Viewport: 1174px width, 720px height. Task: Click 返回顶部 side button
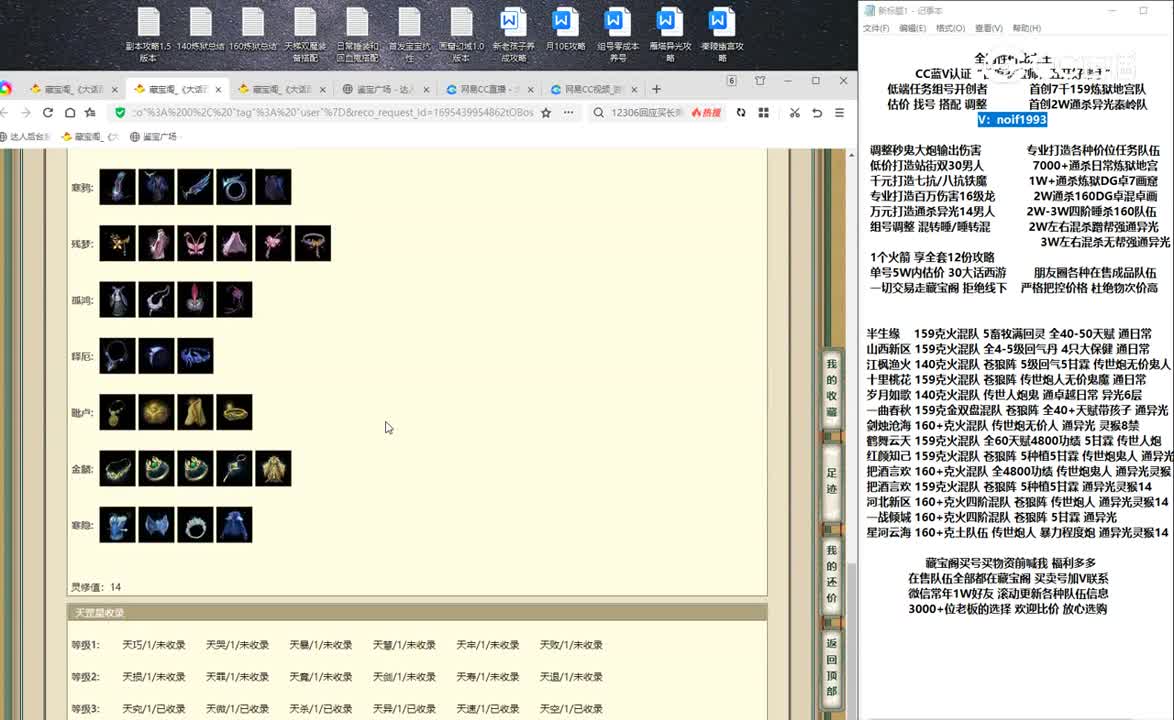click(832, 667)
